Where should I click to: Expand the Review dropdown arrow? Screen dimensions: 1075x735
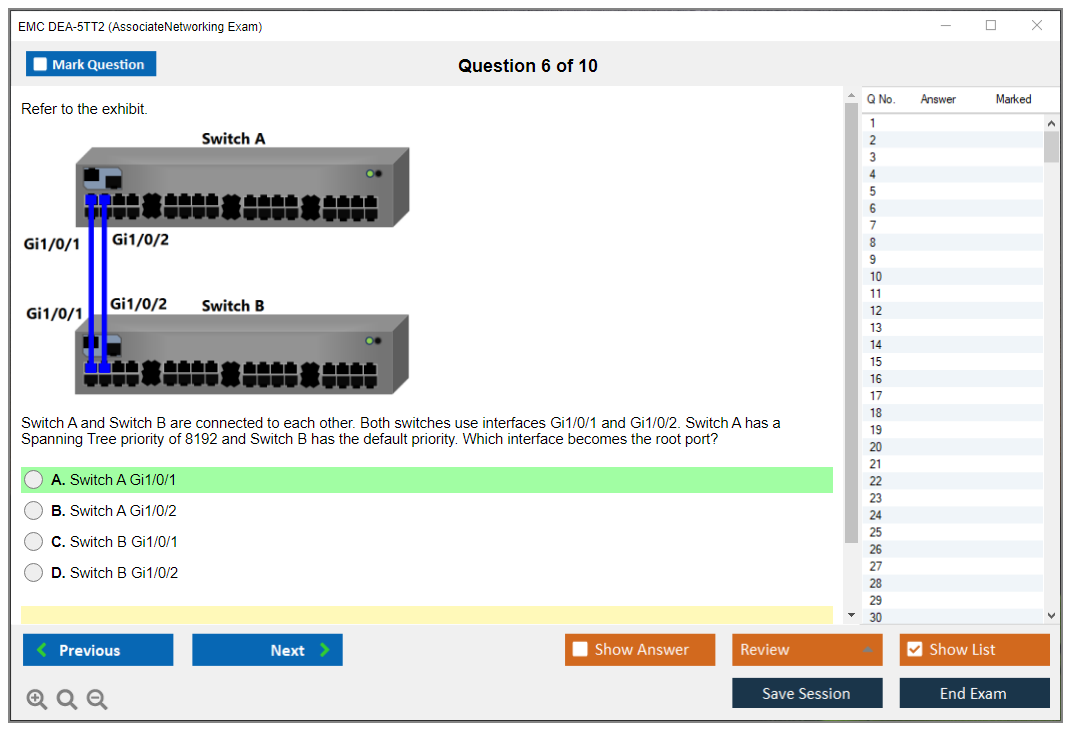(866, 650)
